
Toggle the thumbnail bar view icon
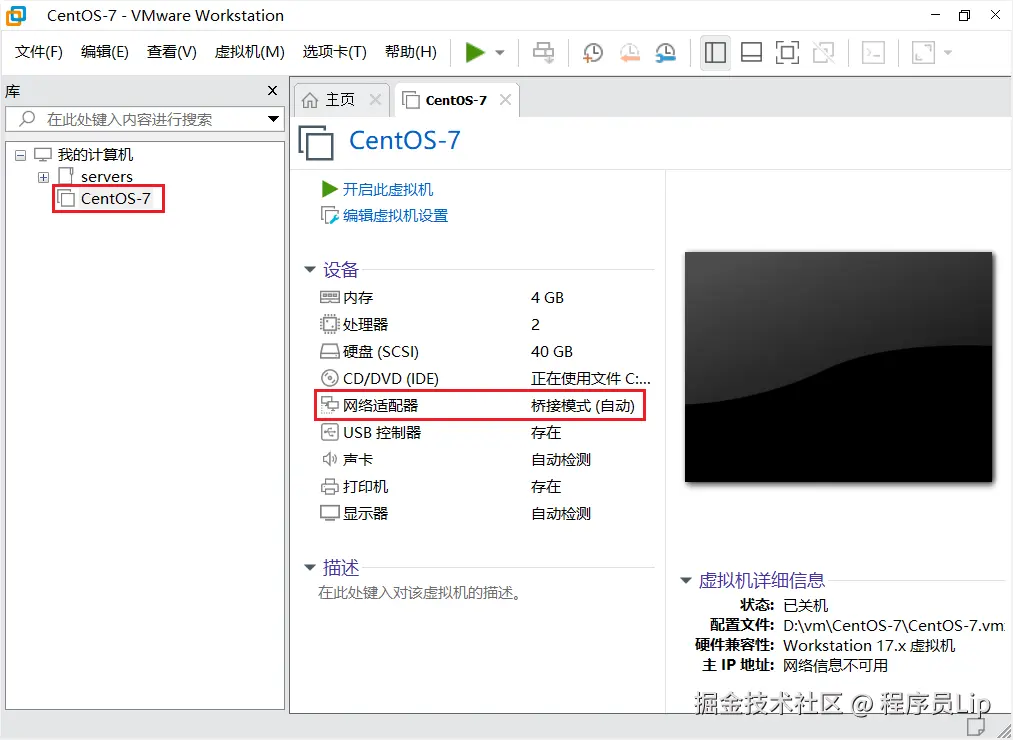(751, 52)
